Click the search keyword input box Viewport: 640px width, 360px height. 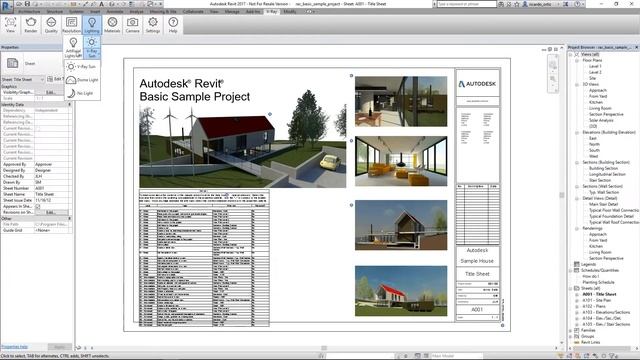pos(467,4)
